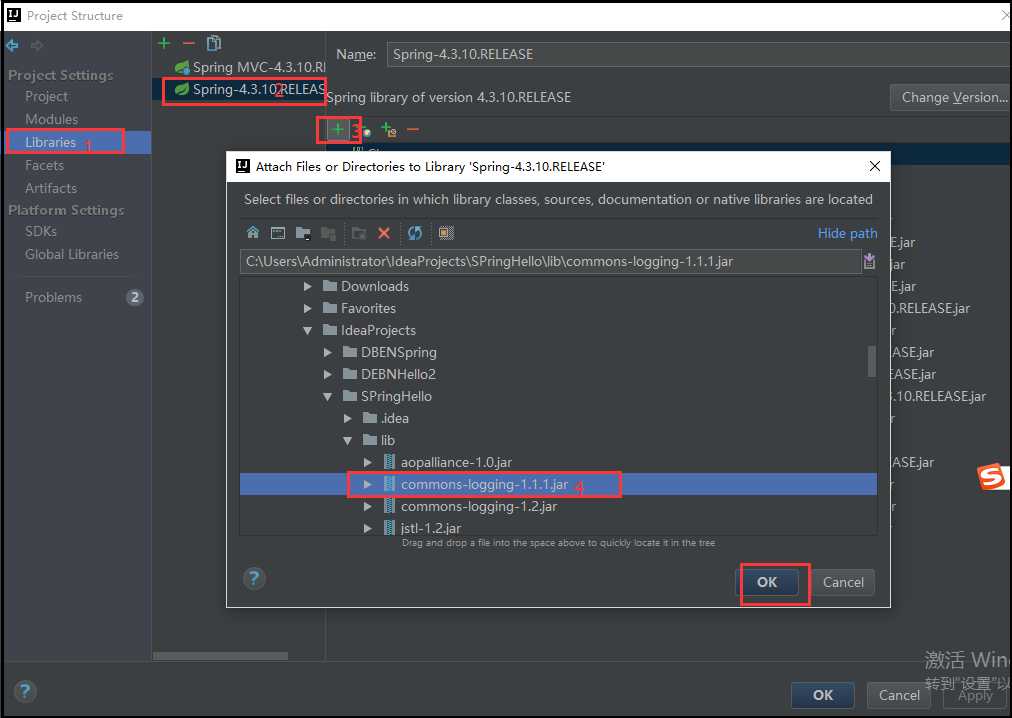The width and height of the screenshot is (1012, 718).
Task: Expand the DEBNHello2 folder
Action: (328, 374)
